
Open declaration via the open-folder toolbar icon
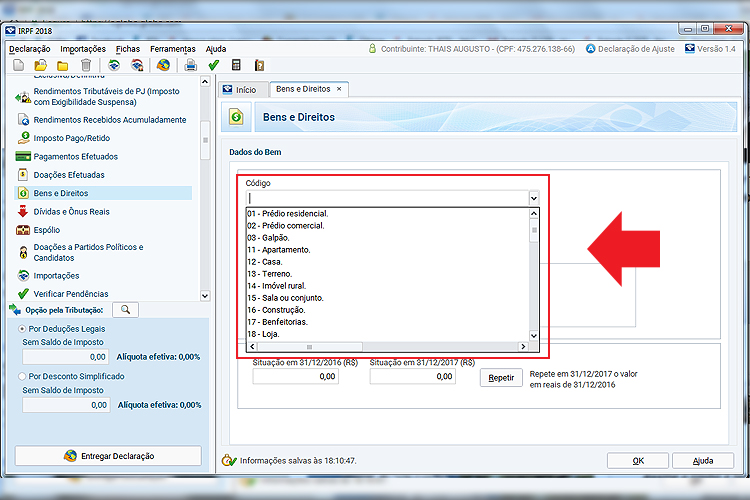(41, 65)
